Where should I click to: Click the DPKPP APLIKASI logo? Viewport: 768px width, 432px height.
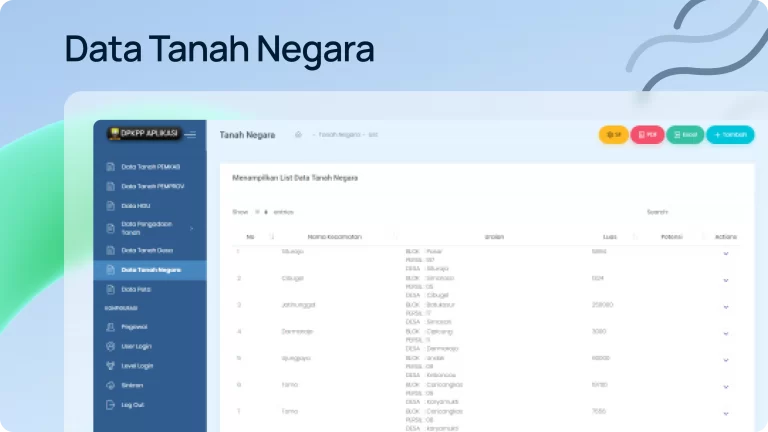(x=144, y=134)
